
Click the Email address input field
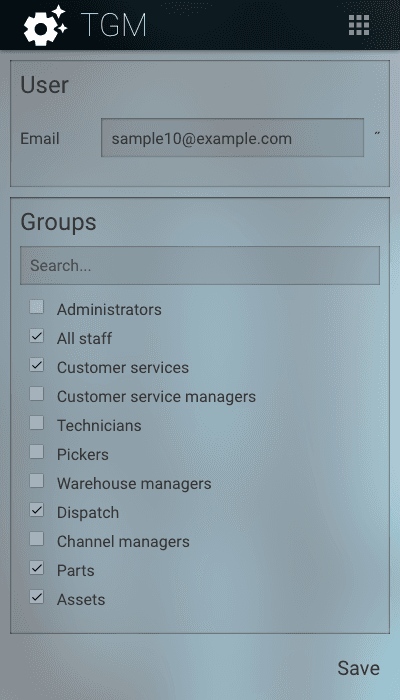click(232, 138)
